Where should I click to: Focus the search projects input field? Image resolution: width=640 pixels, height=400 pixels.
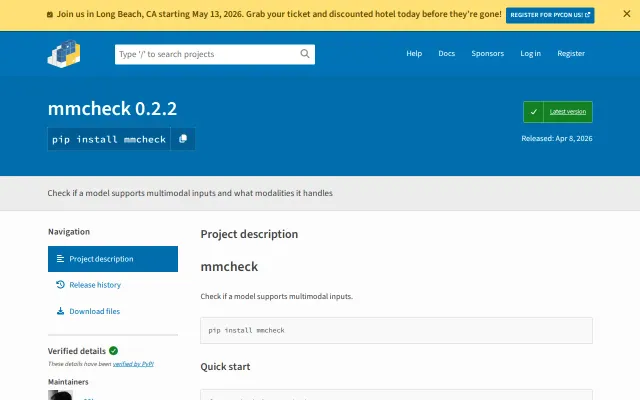coord(215,54)
